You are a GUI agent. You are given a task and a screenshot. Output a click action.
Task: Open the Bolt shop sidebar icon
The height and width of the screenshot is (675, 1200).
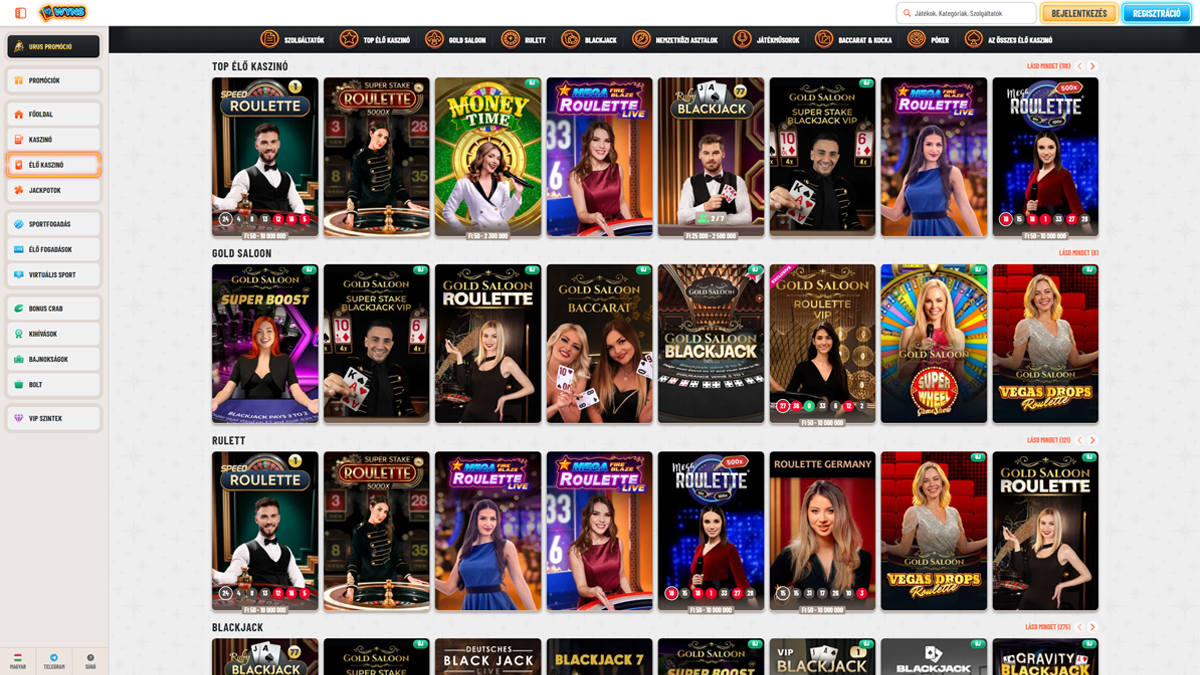19,384
